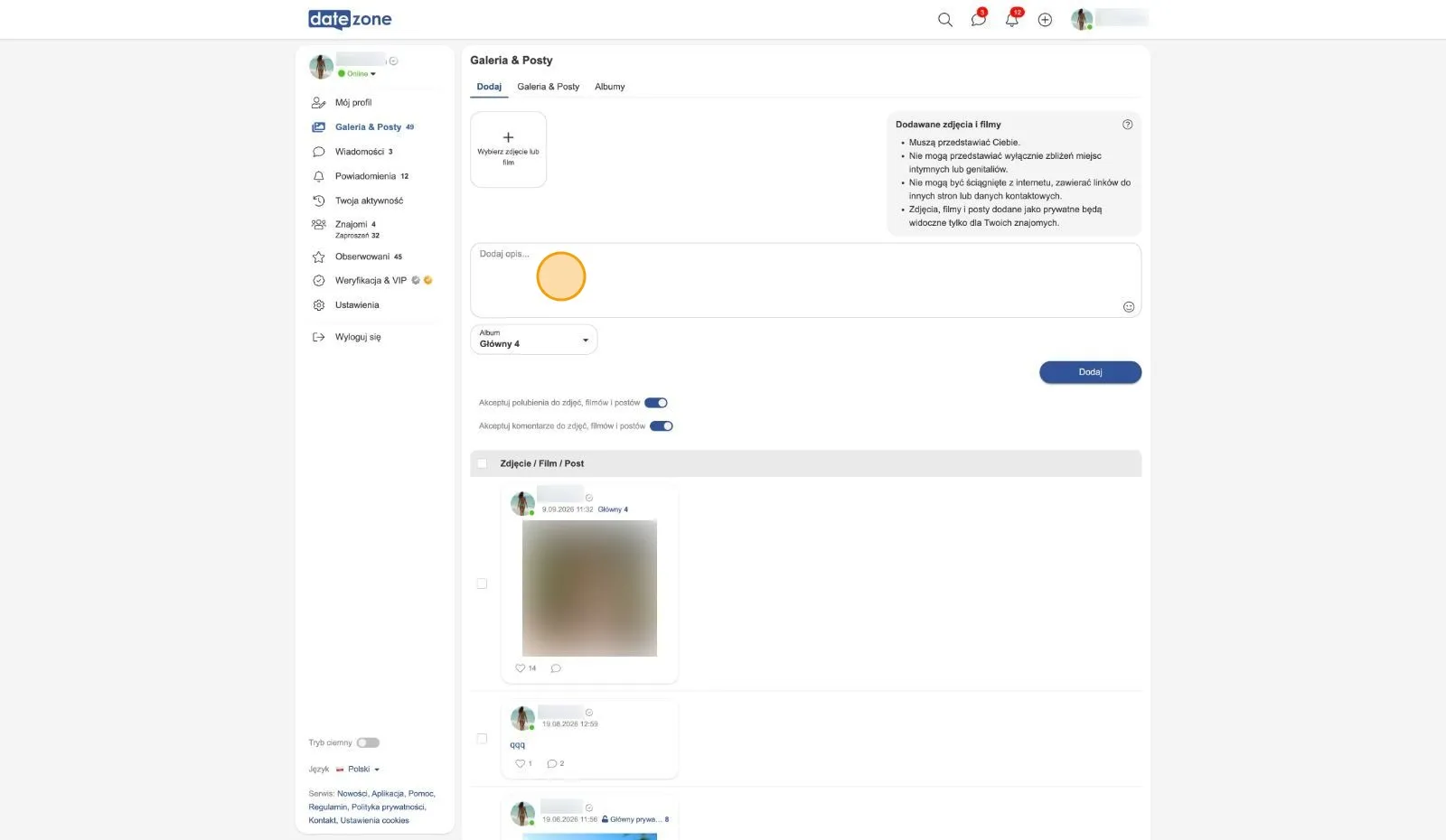Open Twoja aktywność in the sidebar
This screenshot has height=840, width=1446.
click(x=369, y=201)
